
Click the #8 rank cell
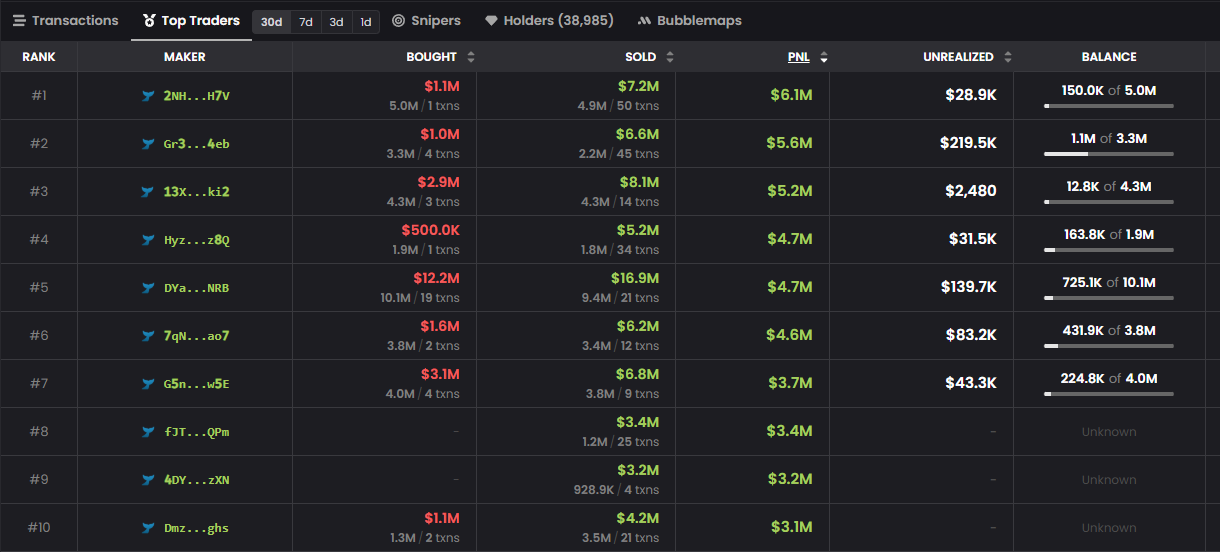[x=39, y=432]
